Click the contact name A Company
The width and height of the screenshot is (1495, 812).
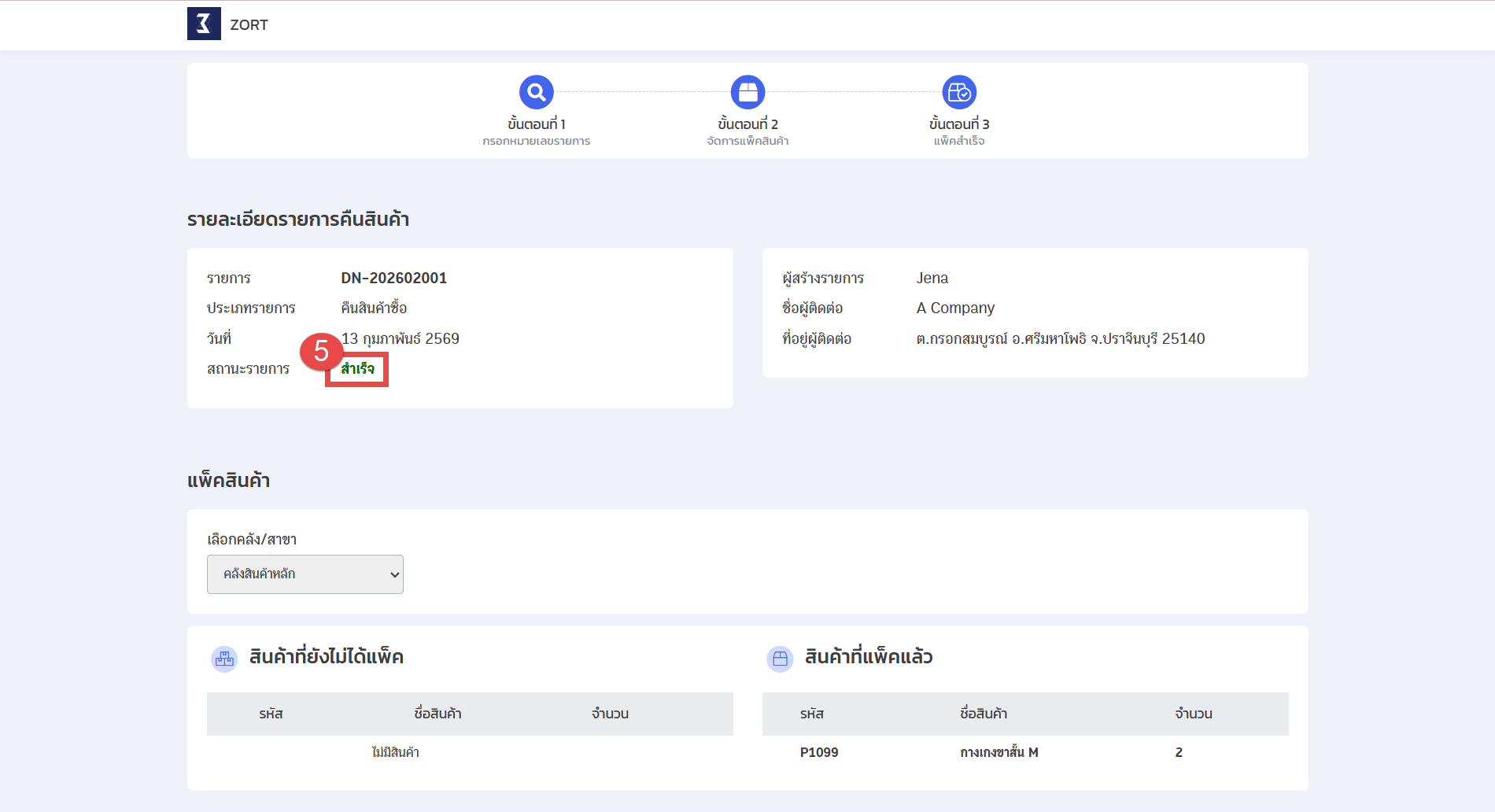pyautogui.click(x=955, y=308)
